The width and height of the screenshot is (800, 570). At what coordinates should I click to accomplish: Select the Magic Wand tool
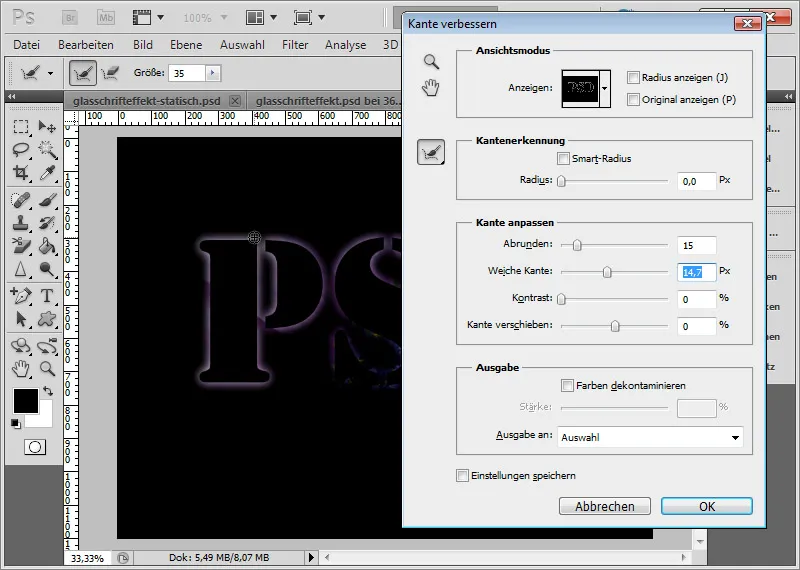click(x=47, y=150)
